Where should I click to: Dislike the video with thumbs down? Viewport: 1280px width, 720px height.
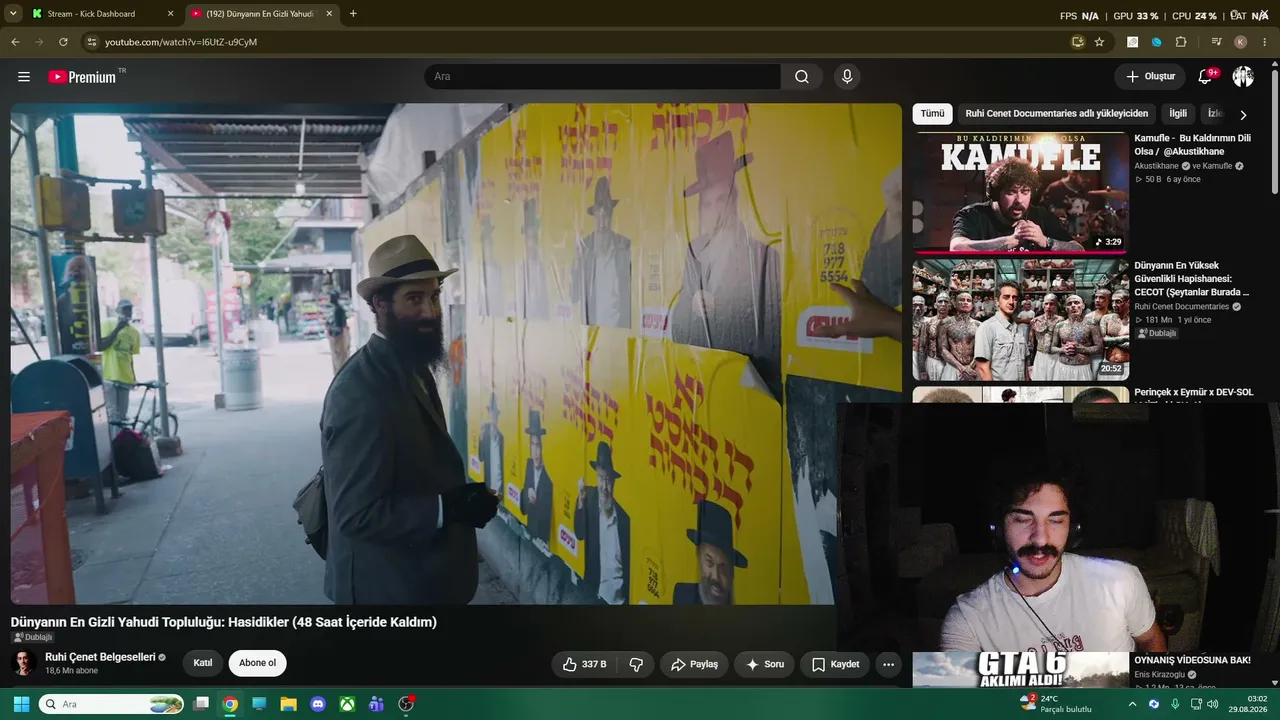(x=636, y=664)
